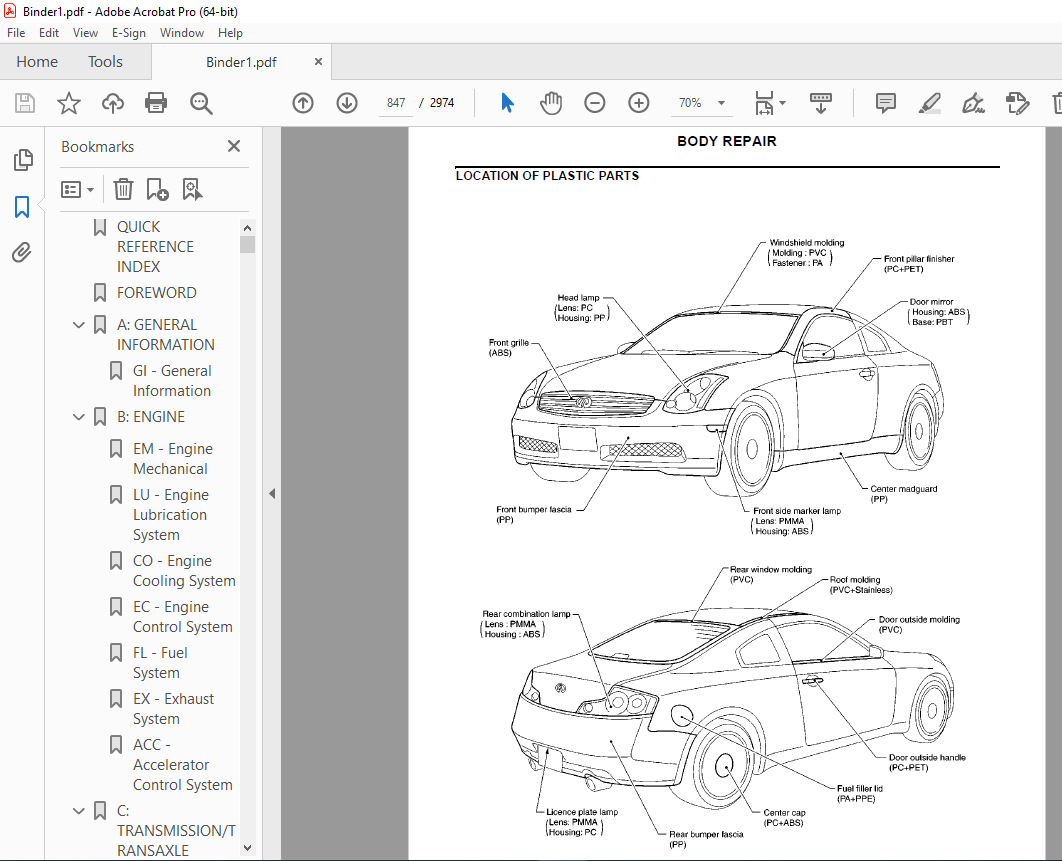
Task: Click bookmarks scrollbar up arrow
Action: pyautogui.click(x=247, y=228)
